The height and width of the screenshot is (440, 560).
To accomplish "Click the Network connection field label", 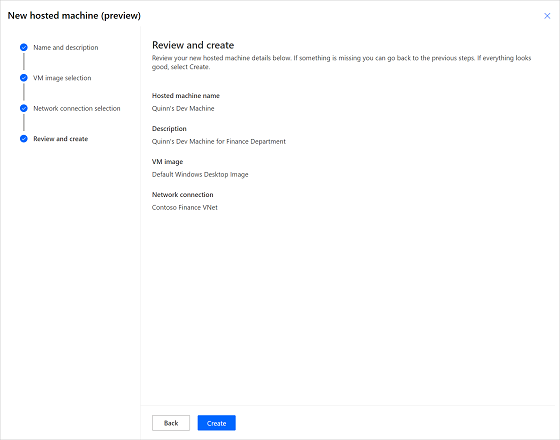I will pos(182,195).
